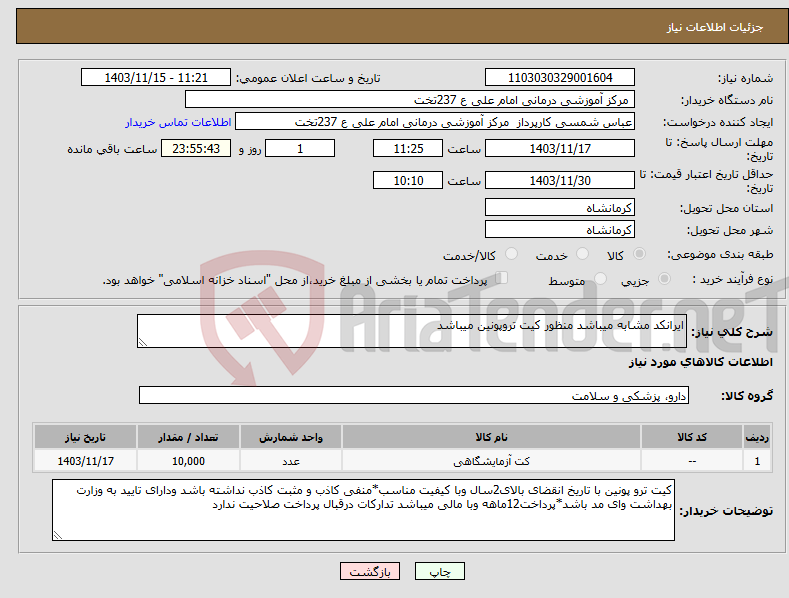The image size is (789, 598).
Task: Click the resize handle of شرح کلی نیاز box
Action: pyautogui.click(x=143, y=342)
